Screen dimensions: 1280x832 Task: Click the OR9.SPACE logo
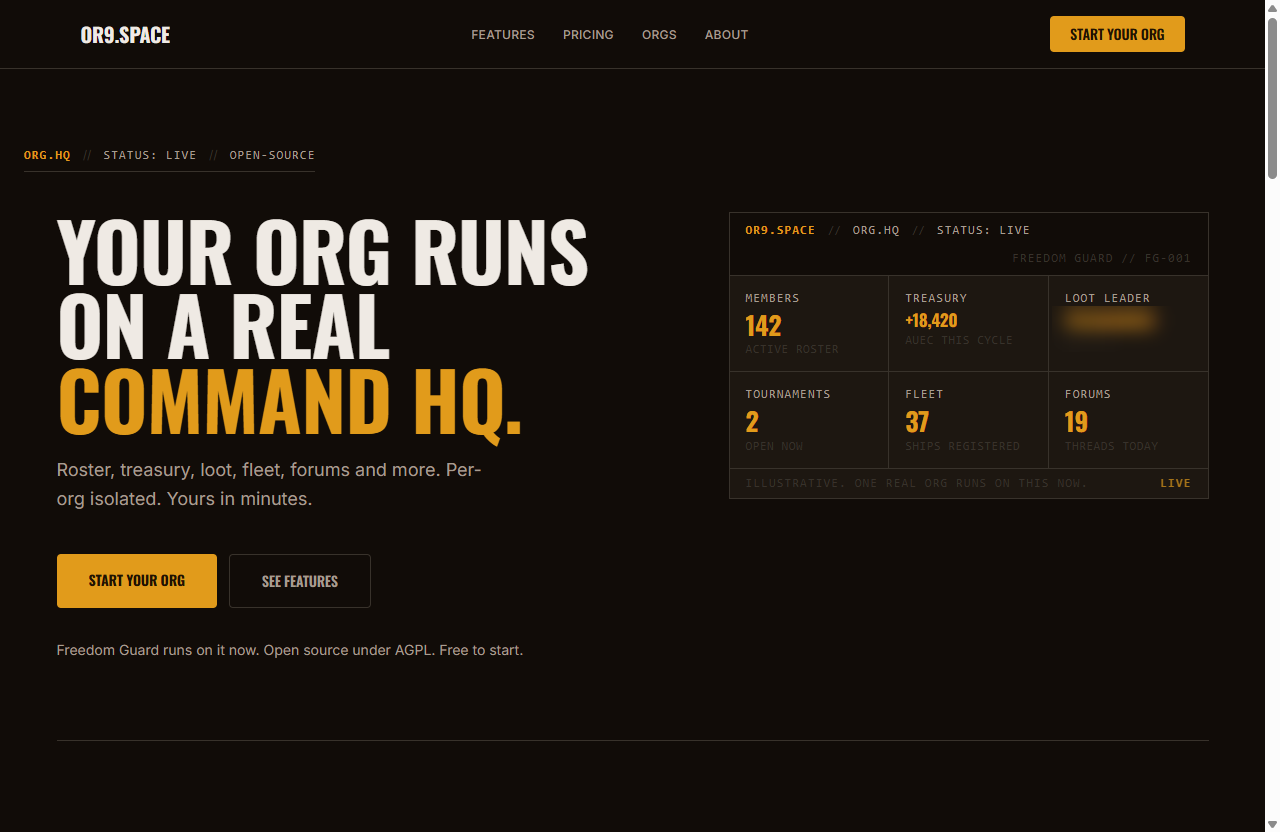tap(125, 35)
